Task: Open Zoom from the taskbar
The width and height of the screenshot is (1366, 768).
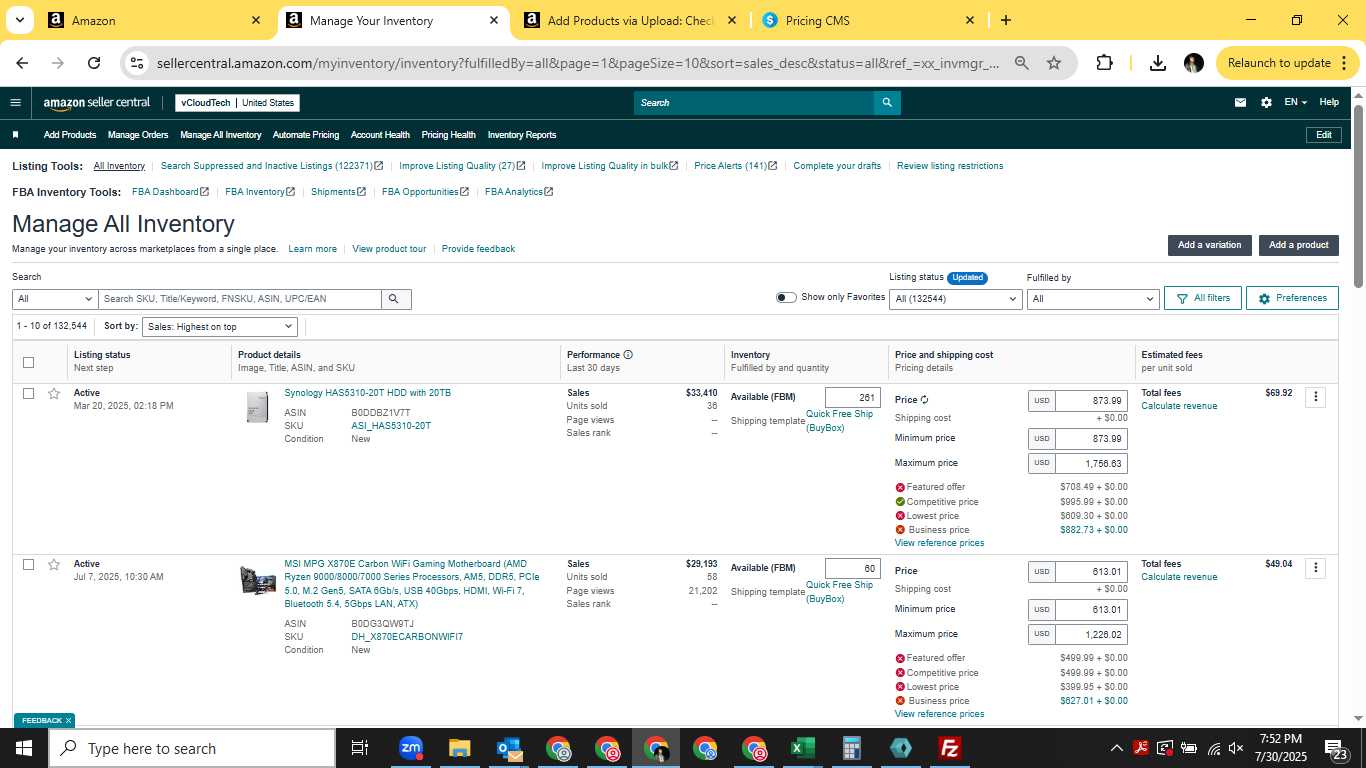Action: point(410,748)
